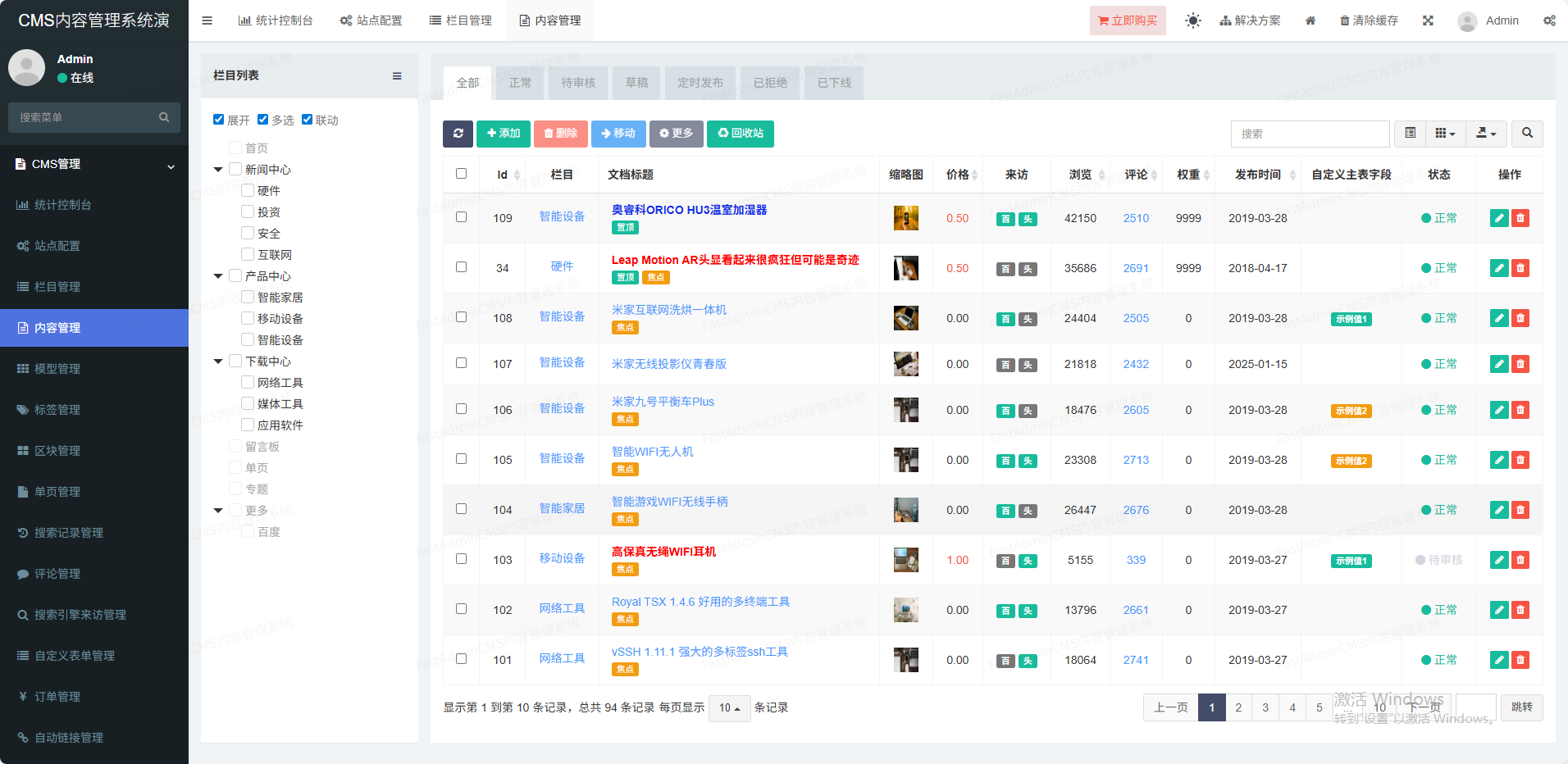Click the theme switch sun icon
The image size is (1568, 764).
[x=1192, y=20]
